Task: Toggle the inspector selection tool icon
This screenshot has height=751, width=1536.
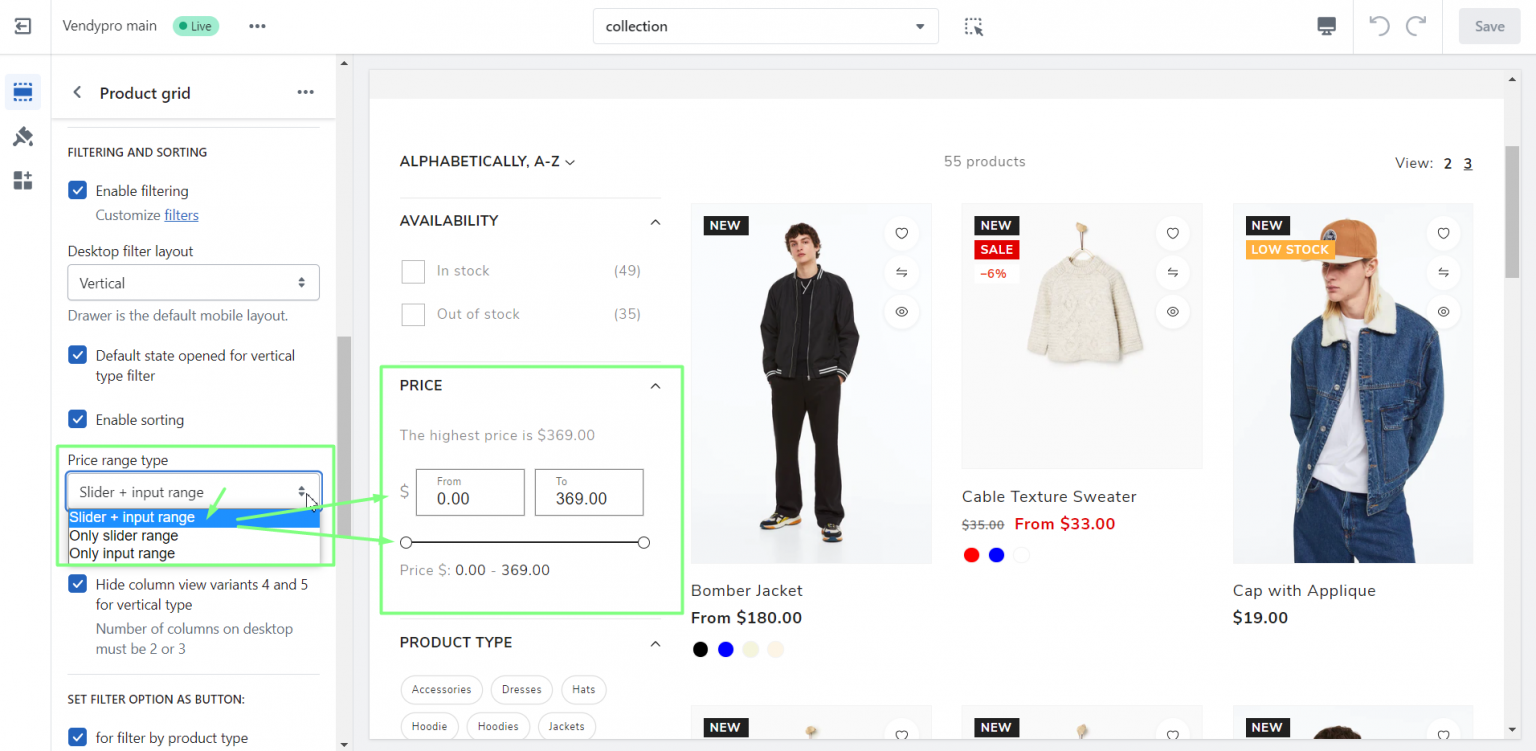Action: [974, 27]
